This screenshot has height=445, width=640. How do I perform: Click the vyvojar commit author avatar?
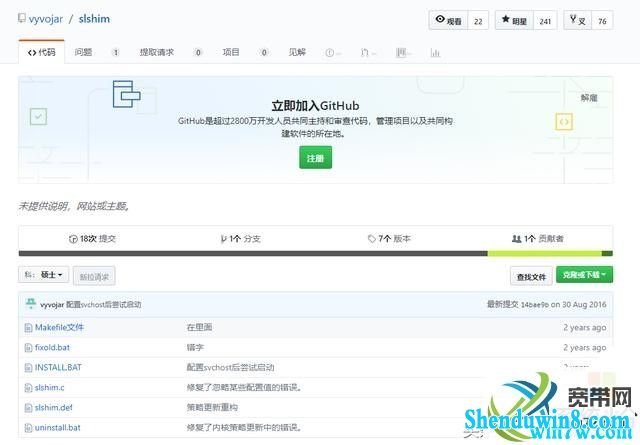(31, 304)
